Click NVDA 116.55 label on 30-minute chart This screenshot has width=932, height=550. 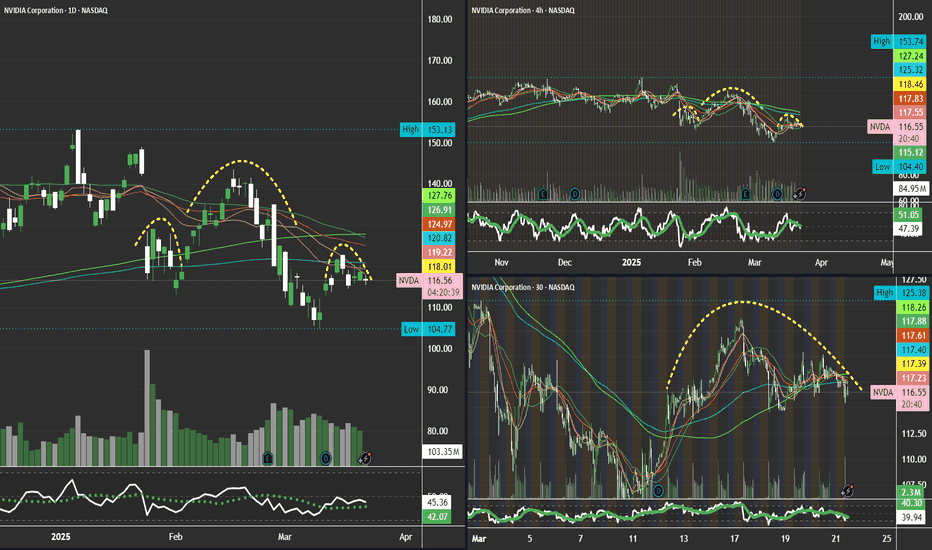tap(900, 392)
